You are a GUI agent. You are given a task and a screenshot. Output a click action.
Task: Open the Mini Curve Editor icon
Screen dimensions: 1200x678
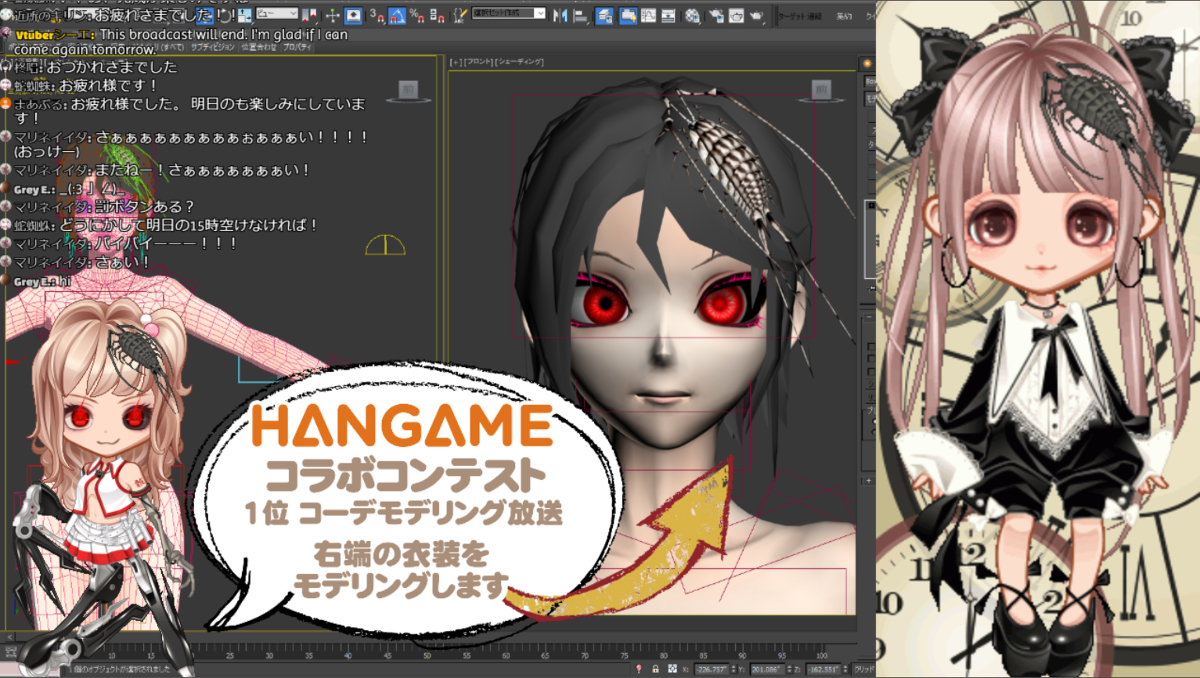pos(11,652)
